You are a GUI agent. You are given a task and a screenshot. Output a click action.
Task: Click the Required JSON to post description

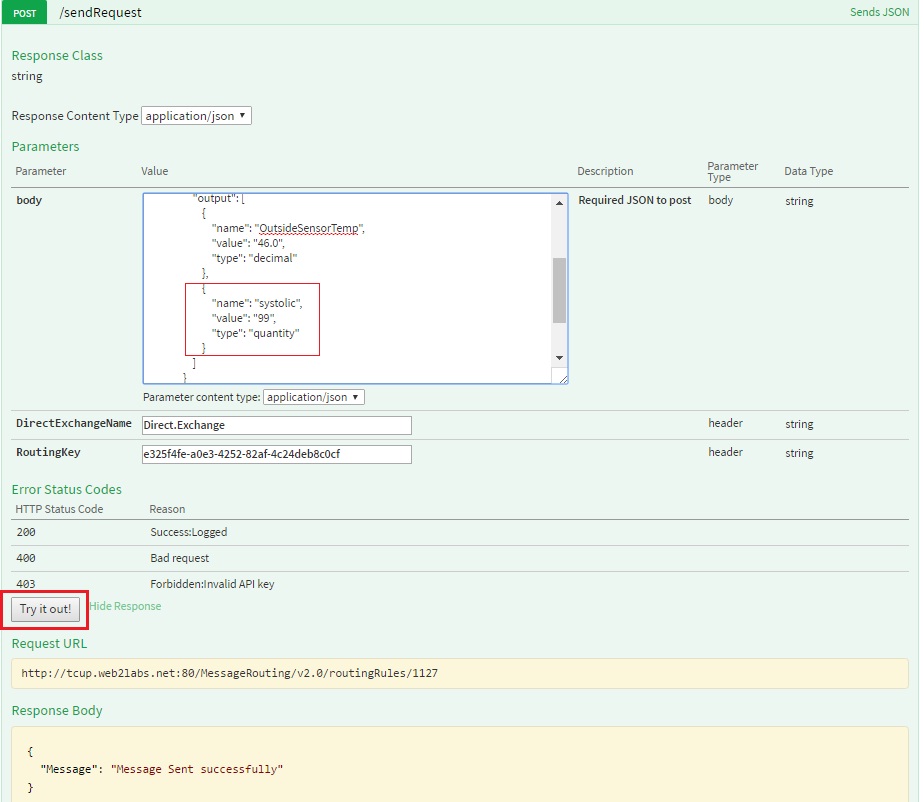(x=635, y=200)
